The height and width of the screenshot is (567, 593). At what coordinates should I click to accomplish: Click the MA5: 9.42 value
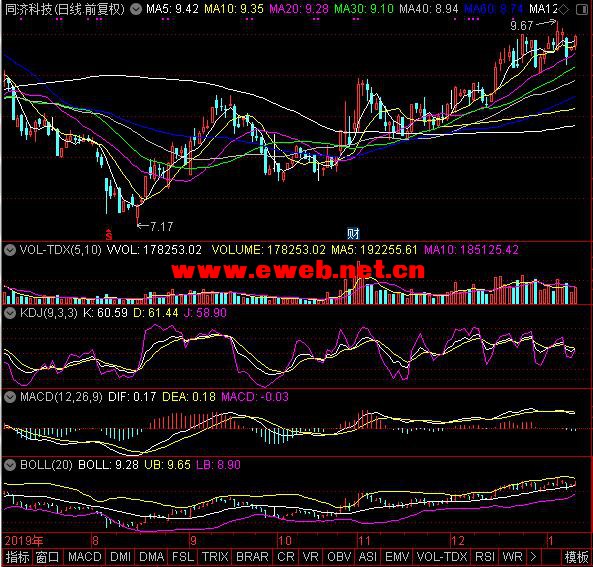[172, 9]
